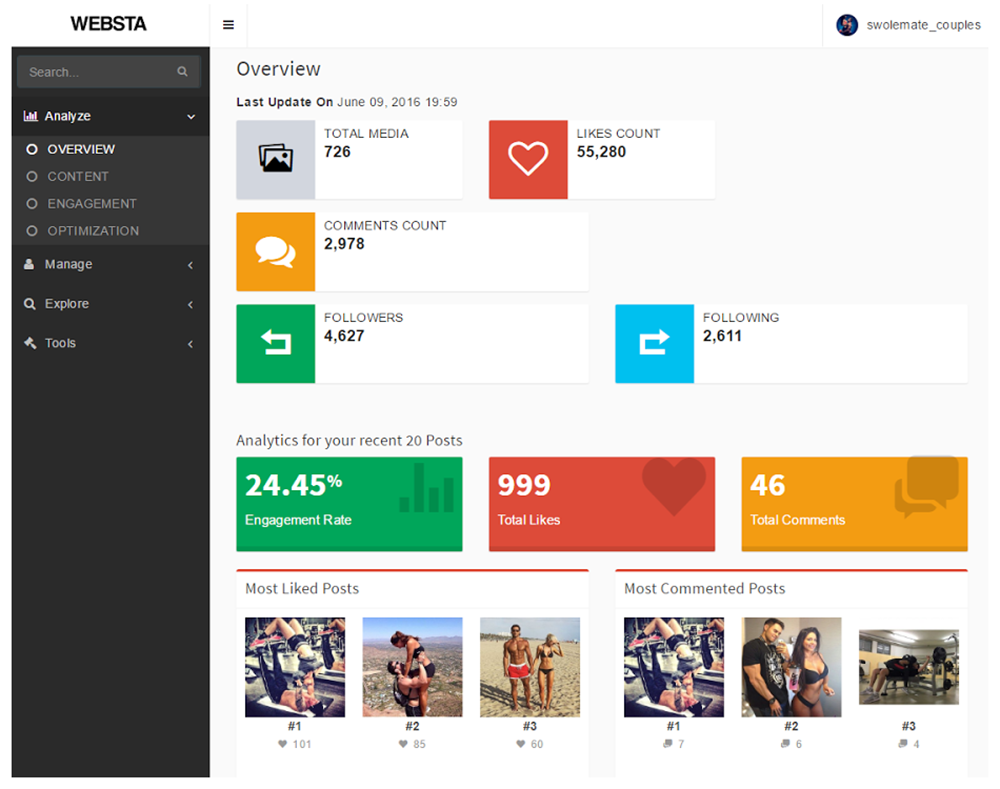Click the Likes Count heart icon

(527, 159)
